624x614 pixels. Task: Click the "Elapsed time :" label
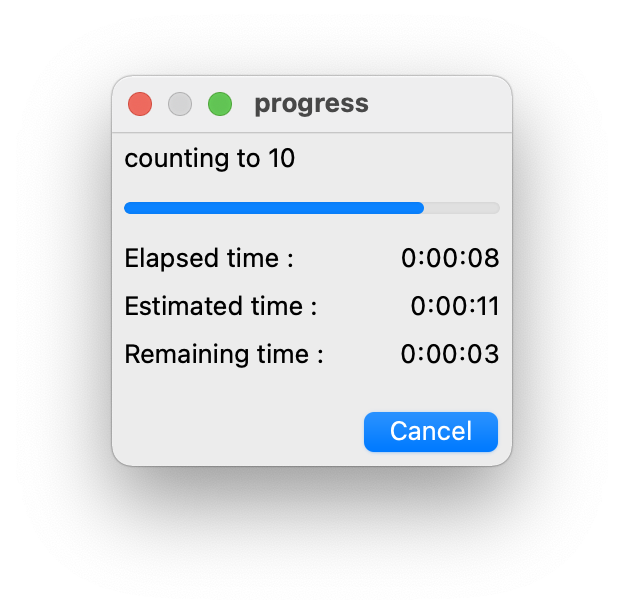pyautogui.click(x=209, y=258)
